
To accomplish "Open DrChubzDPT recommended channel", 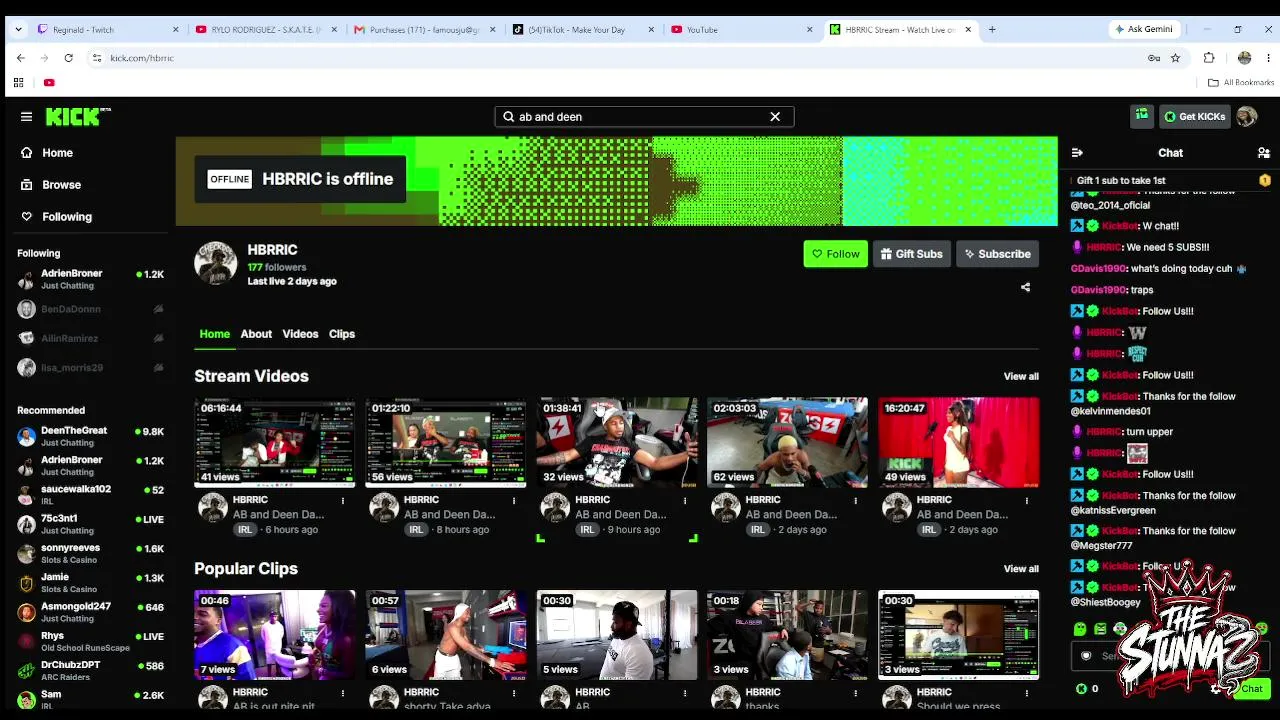I will coord(91,671).
